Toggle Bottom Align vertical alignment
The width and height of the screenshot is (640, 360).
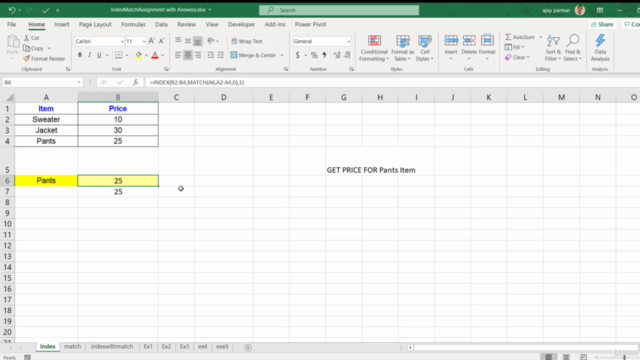click(x=198, y=41)
